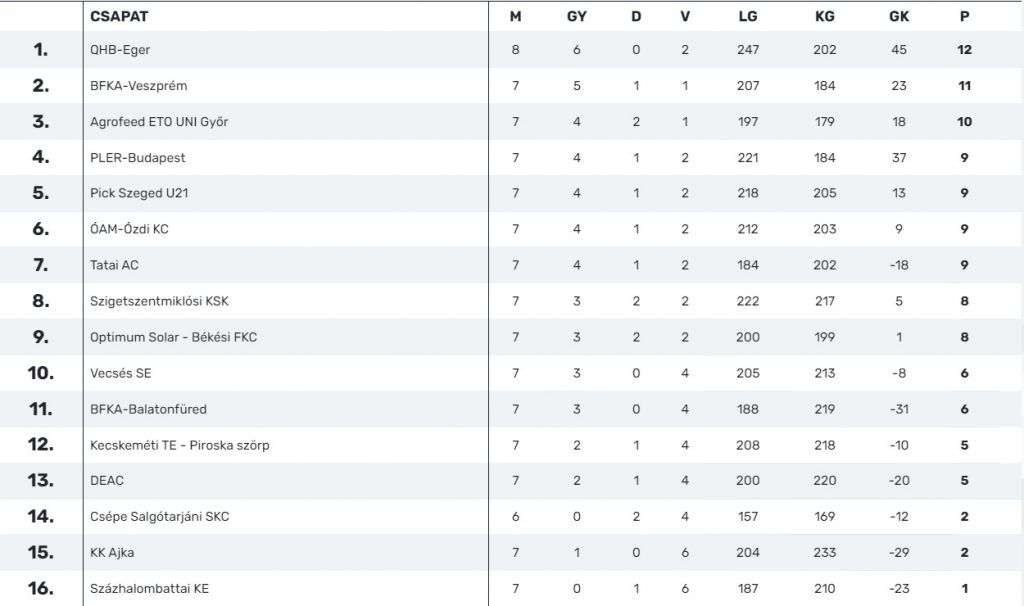Select Százhalombattai KE team name

(x=149, y=589)
